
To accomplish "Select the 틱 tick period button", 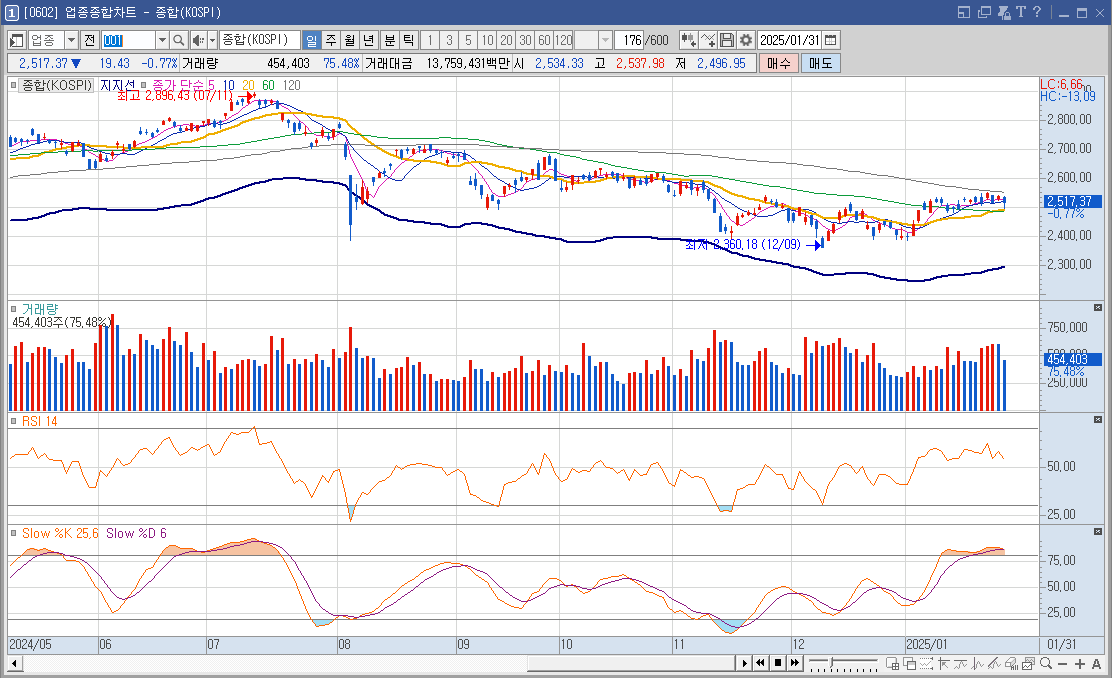I will tap(408, 40).
